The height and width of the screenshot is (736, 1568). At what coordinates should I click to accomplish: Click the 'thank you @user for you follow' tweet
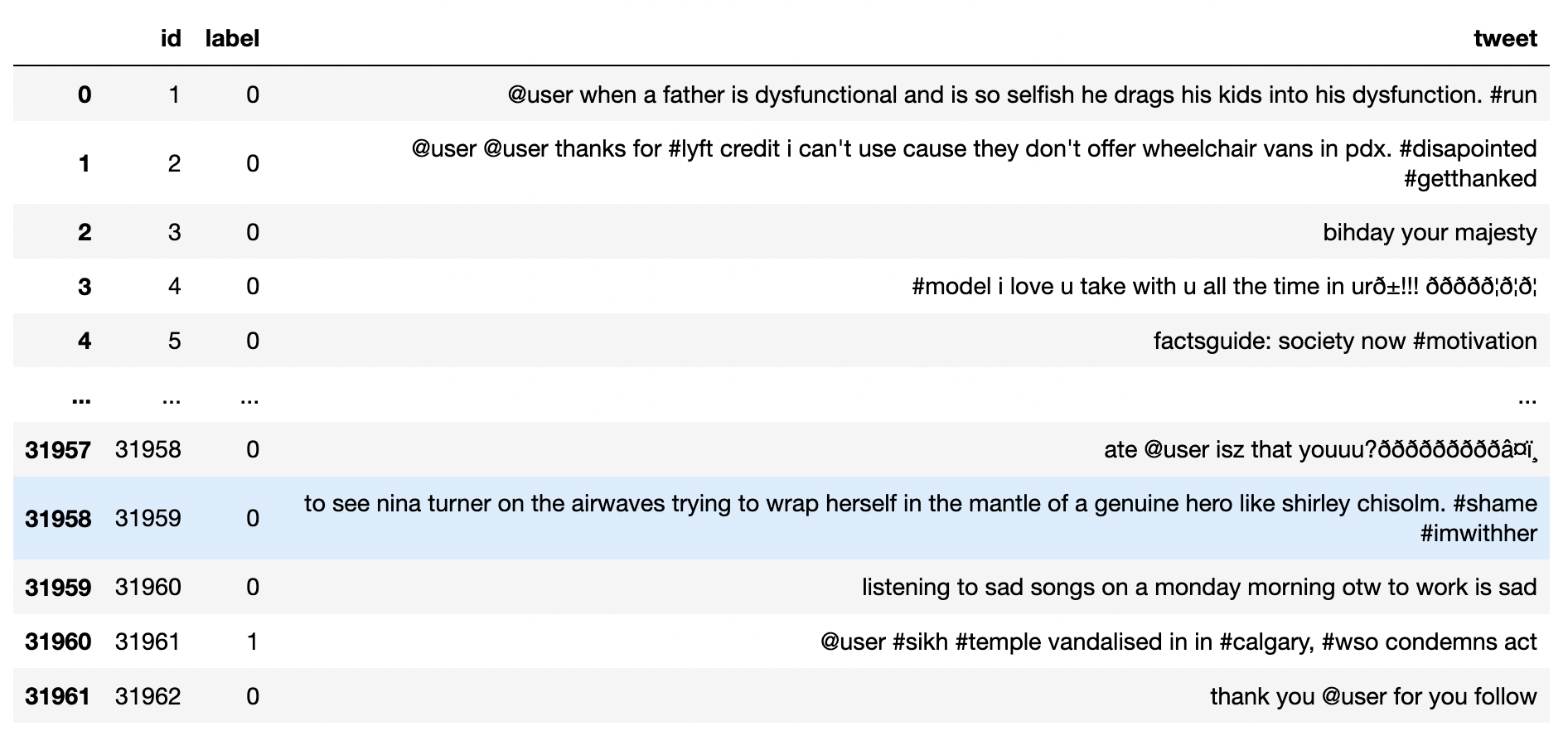[1373, 696]
